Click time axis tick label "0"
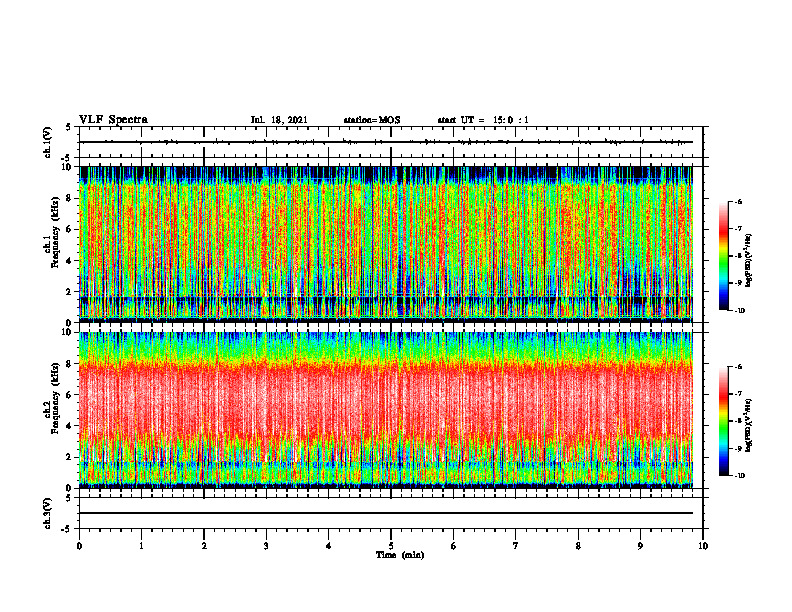Screen dimensions: 792x612 79,546
